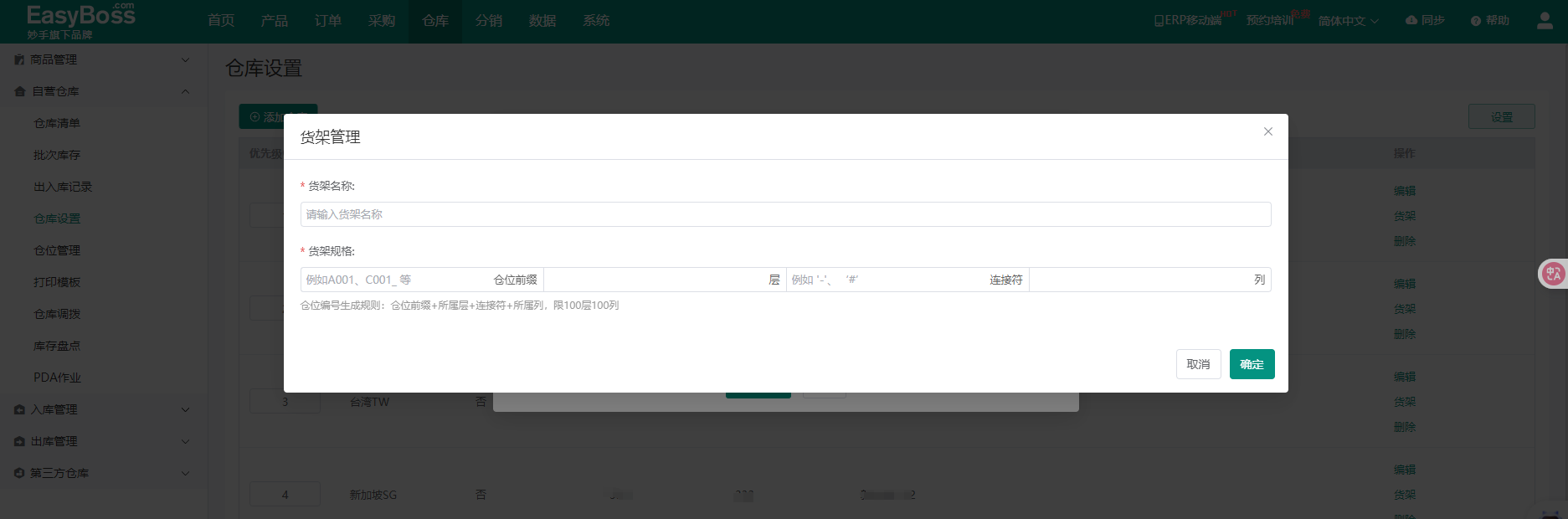Click the 商品管理 sidebar icon
The width and height of the screenshot is (1568, 519).
point(19,59)
